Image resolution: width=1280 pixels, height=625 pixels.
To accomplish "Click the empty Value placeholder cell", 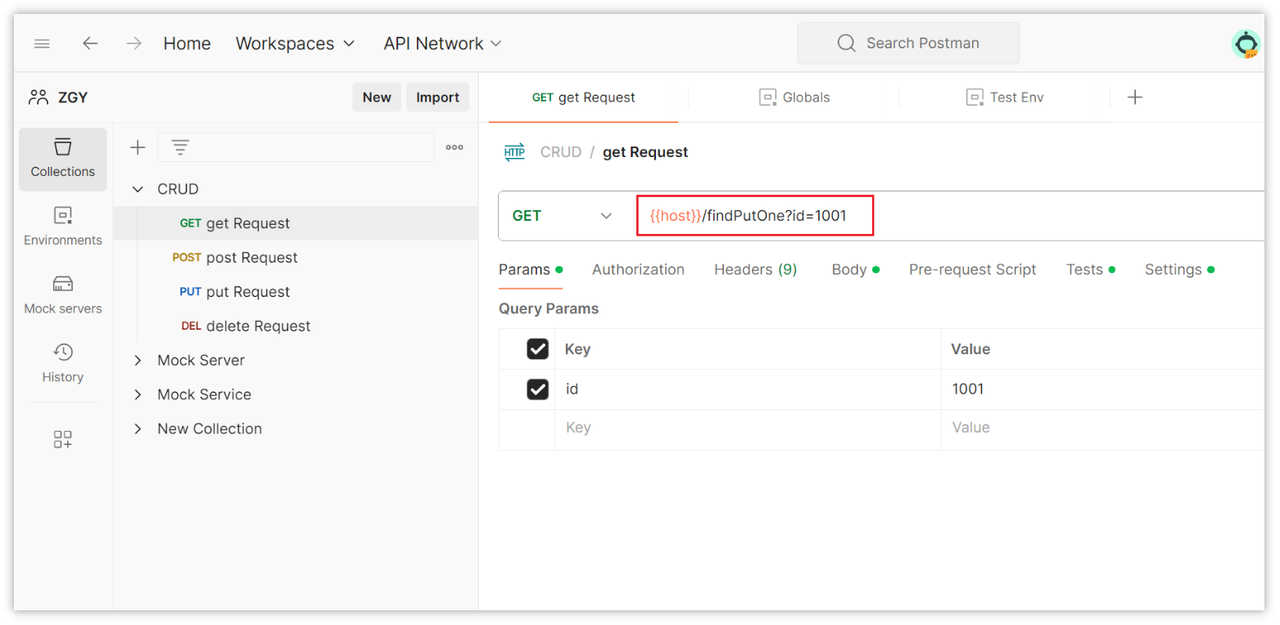I will tap(1102, 428).
